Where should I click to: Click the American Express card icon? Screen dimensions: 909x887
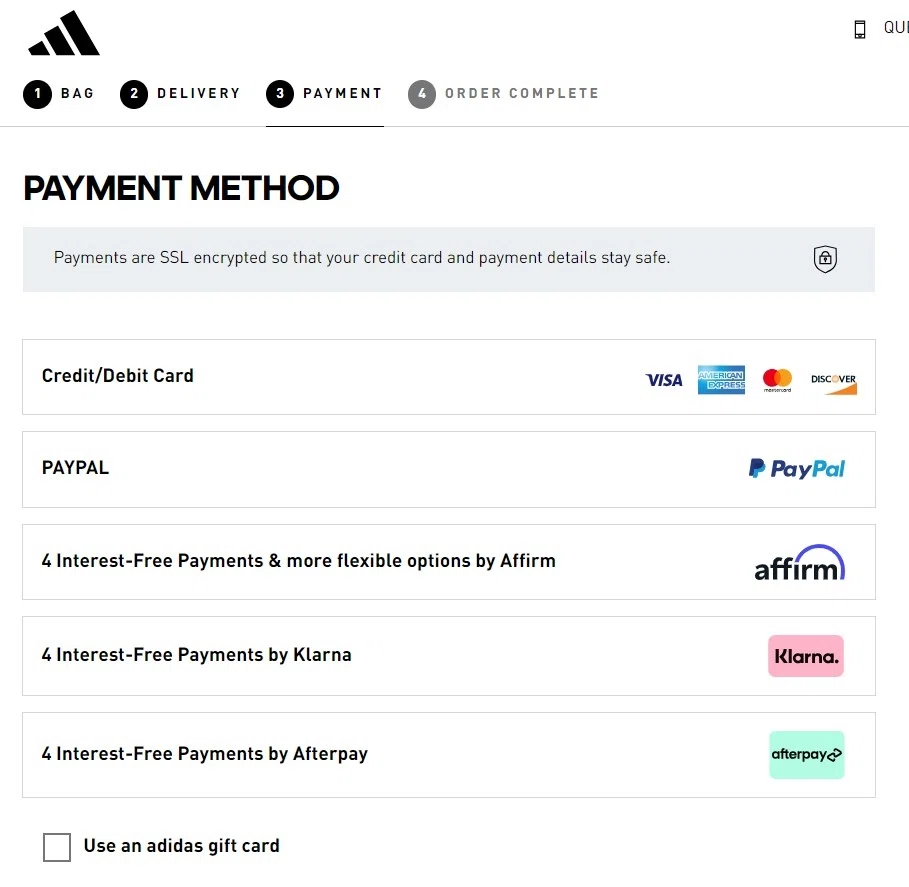[x=721, y=380]
